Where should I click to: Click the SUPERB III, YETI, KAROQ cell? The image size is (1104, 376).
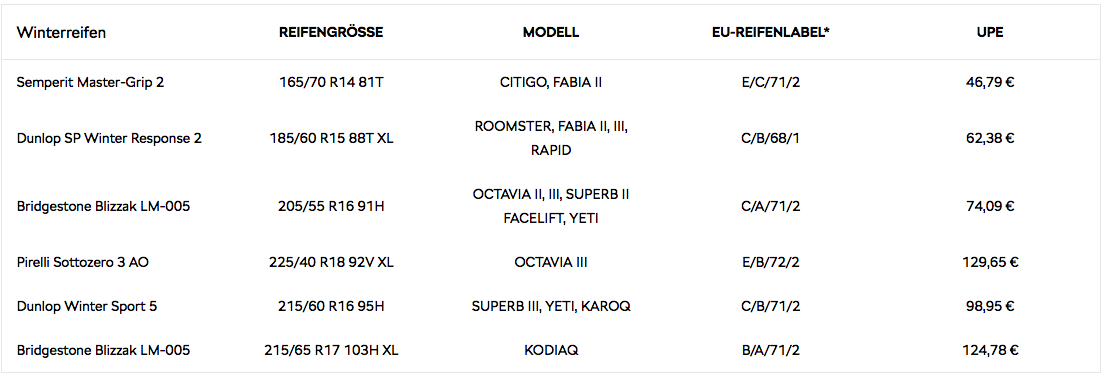point(551,306)
